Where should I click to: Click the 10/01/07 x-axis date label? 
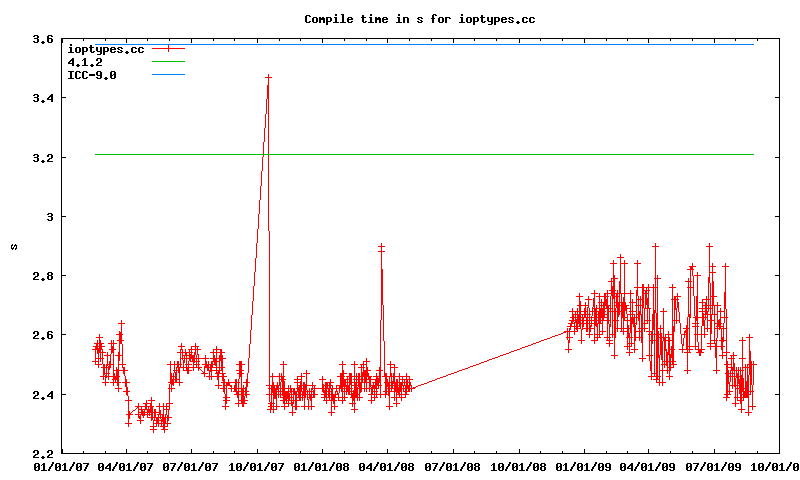(256, 465)
